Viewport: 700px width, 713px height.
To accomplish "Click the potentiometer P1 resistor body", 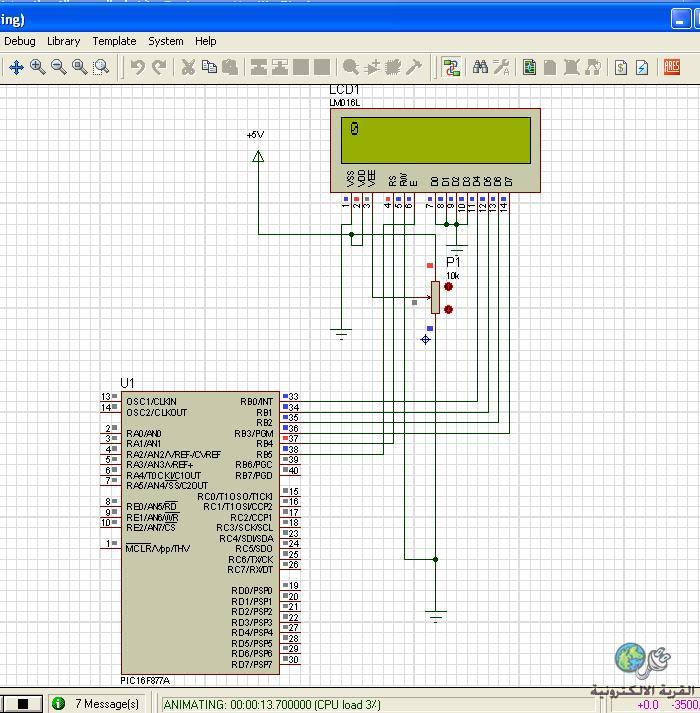I will click(x=435, y=297).
